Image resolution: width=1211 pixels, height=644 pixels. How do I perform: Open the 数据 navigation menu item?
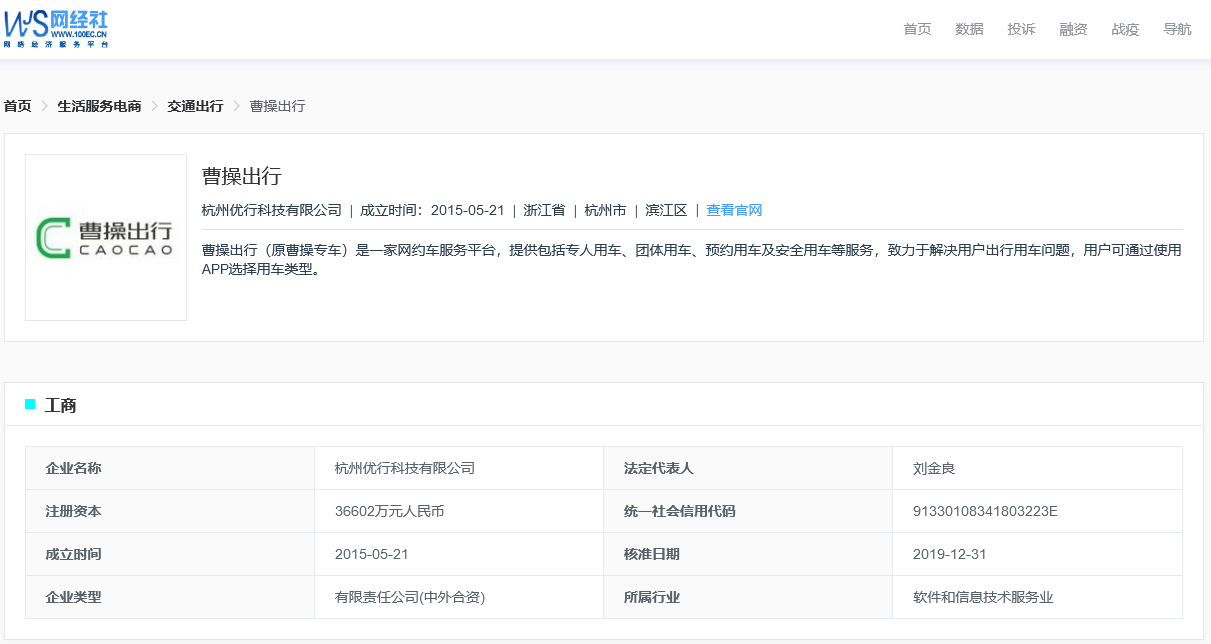(969, 29)
